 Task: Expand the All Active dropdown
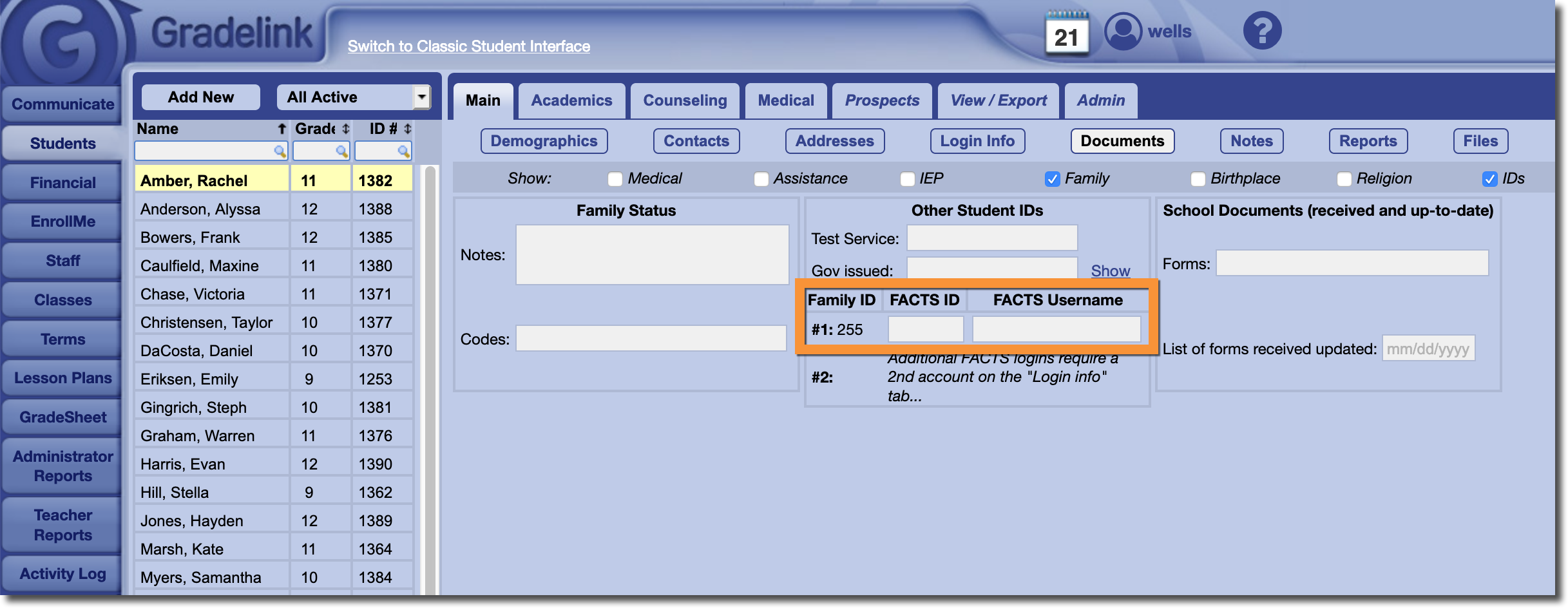[x=421, y=97]
